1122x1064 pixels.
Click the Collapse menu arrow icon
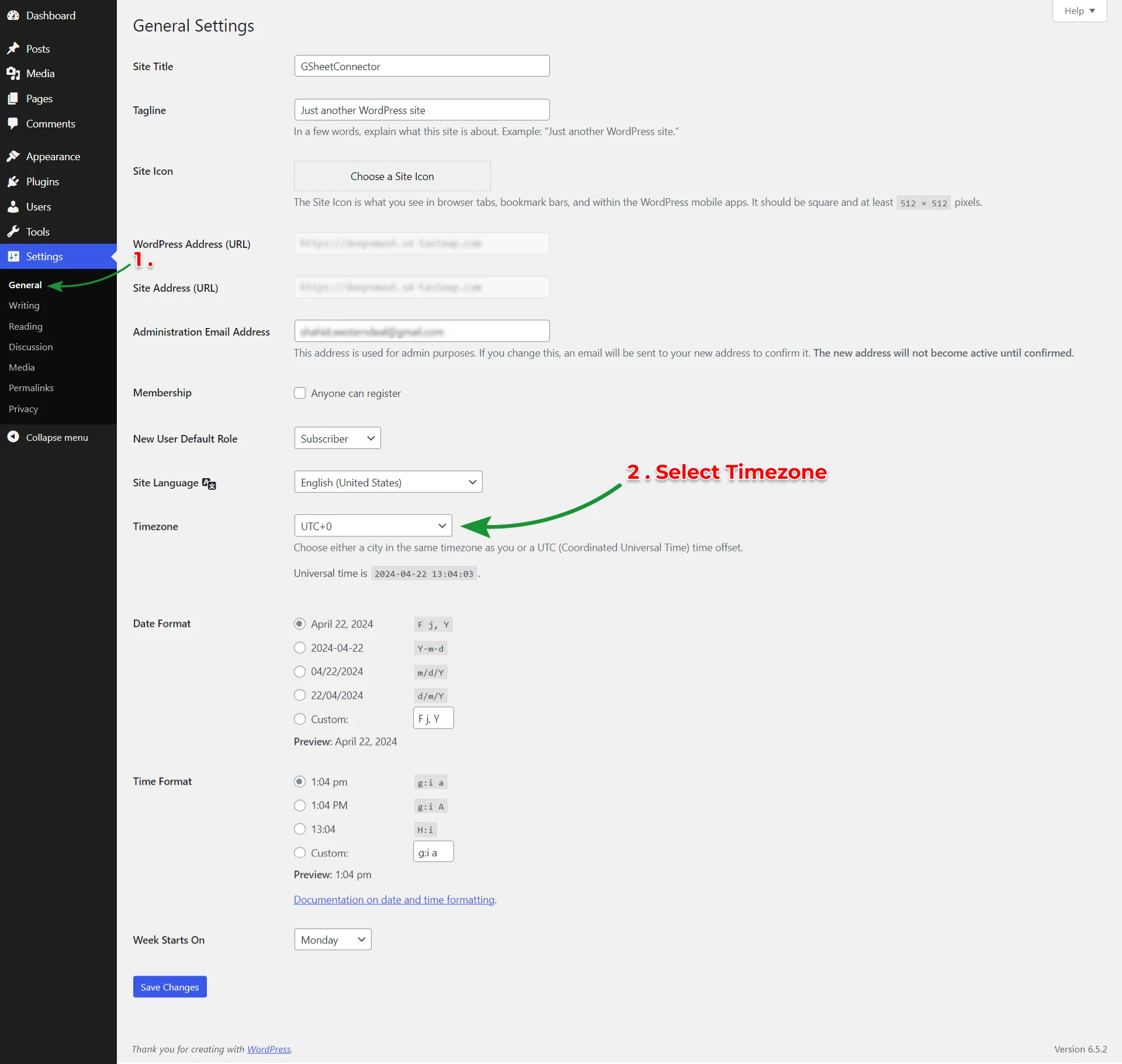click(13, 437)
